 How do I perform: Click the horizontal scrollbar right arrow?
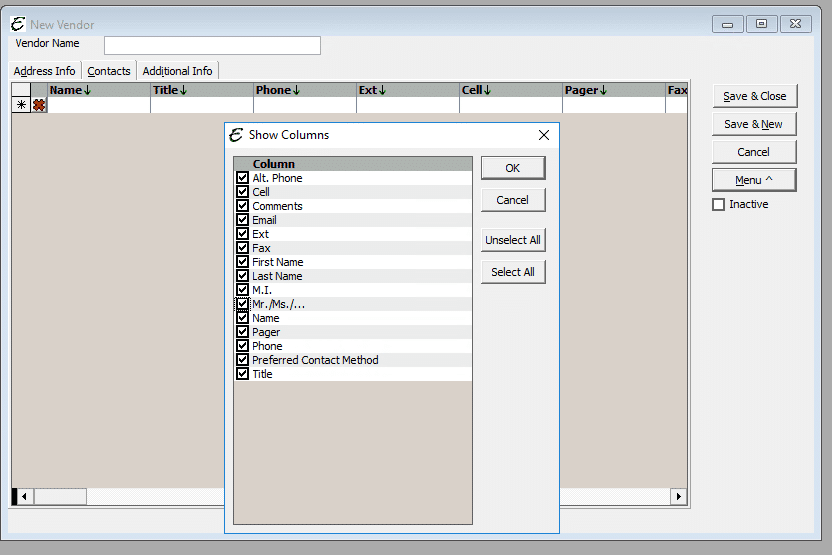pyautogui.click(x=678, y=497)
